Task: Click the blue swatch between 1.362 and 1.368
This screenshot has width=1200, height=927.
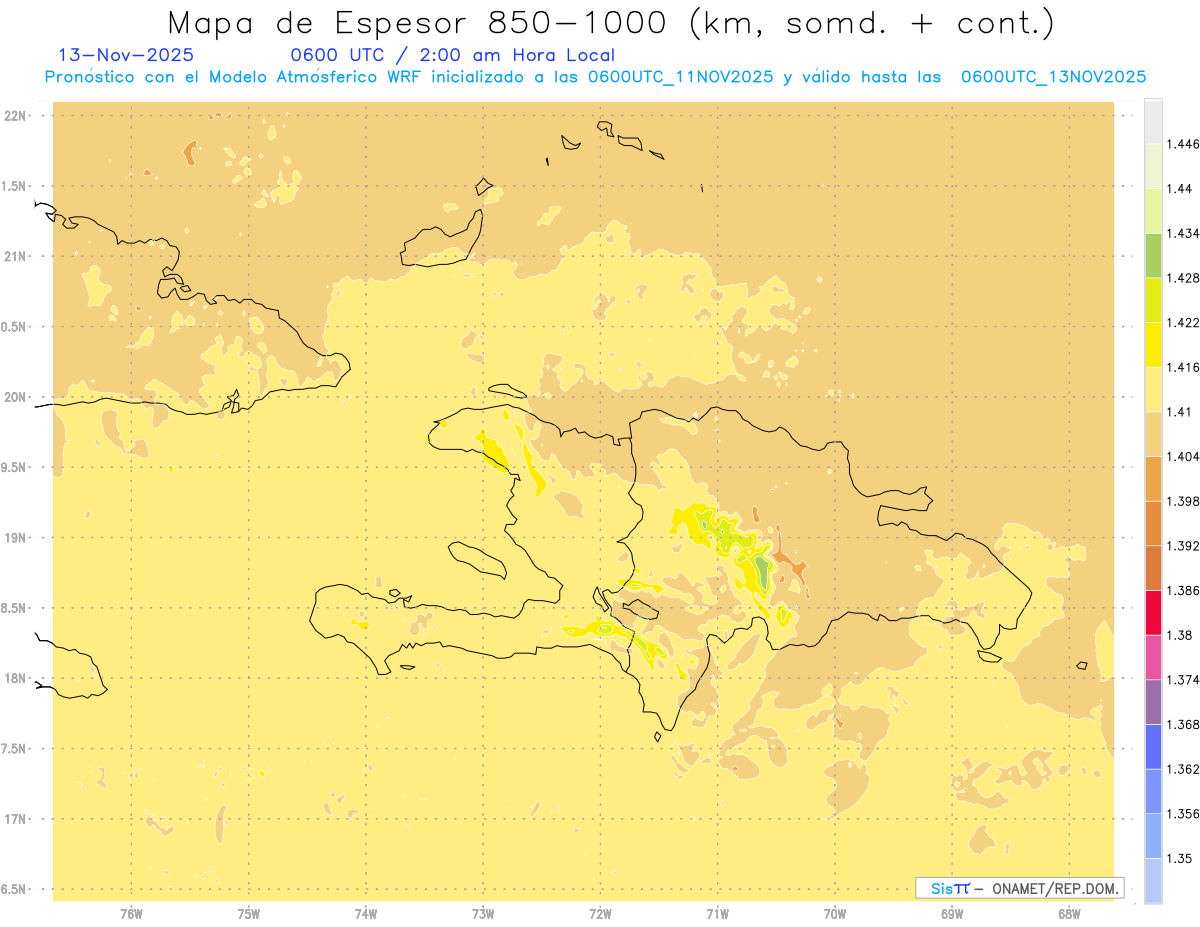Action: 1153,746
